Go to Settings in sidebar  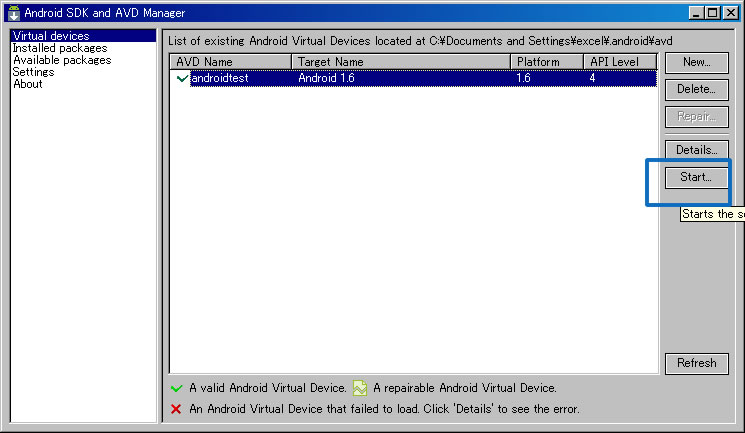coord(33,72)
